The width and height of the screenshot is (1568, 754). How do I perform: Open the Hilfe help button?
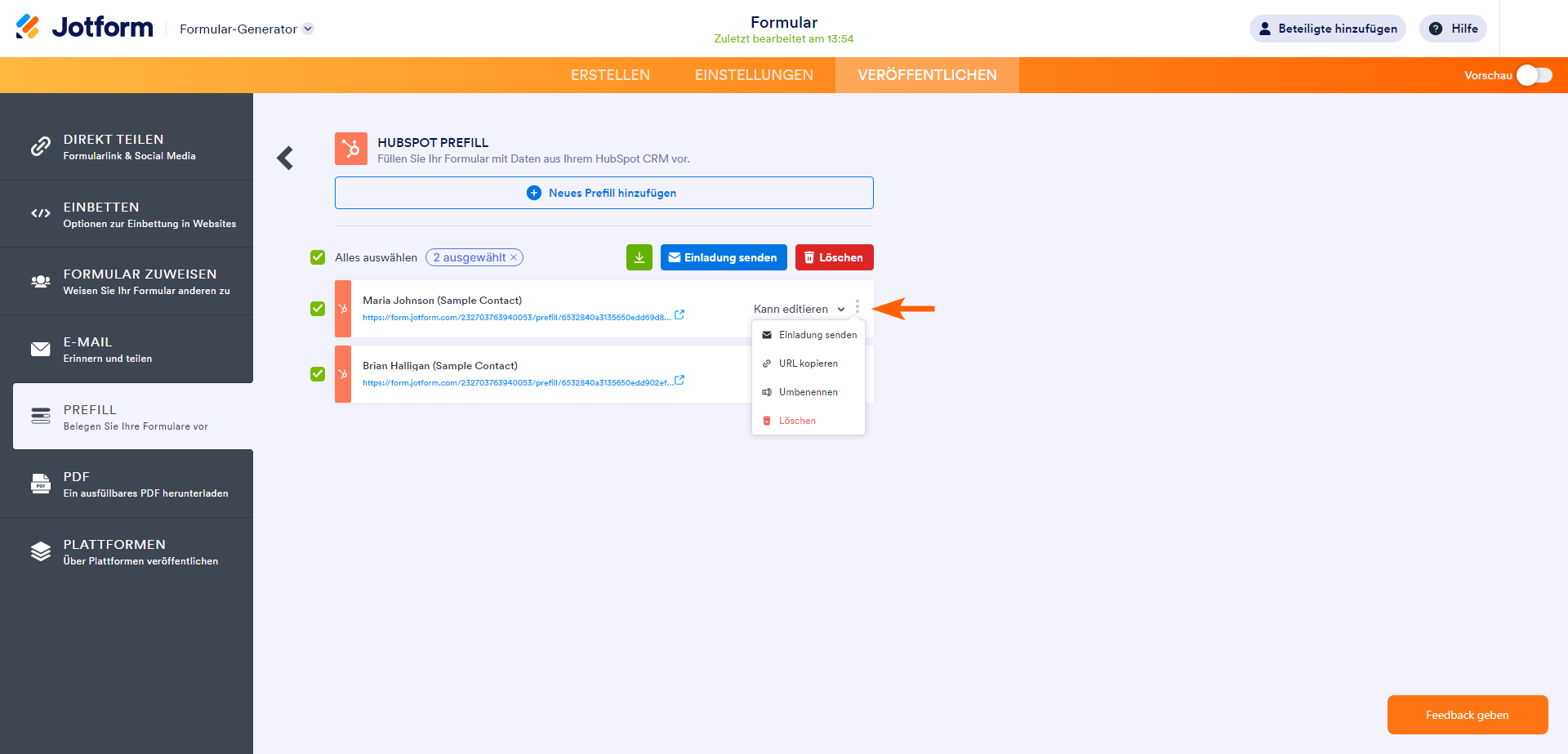click(1453, 29)
